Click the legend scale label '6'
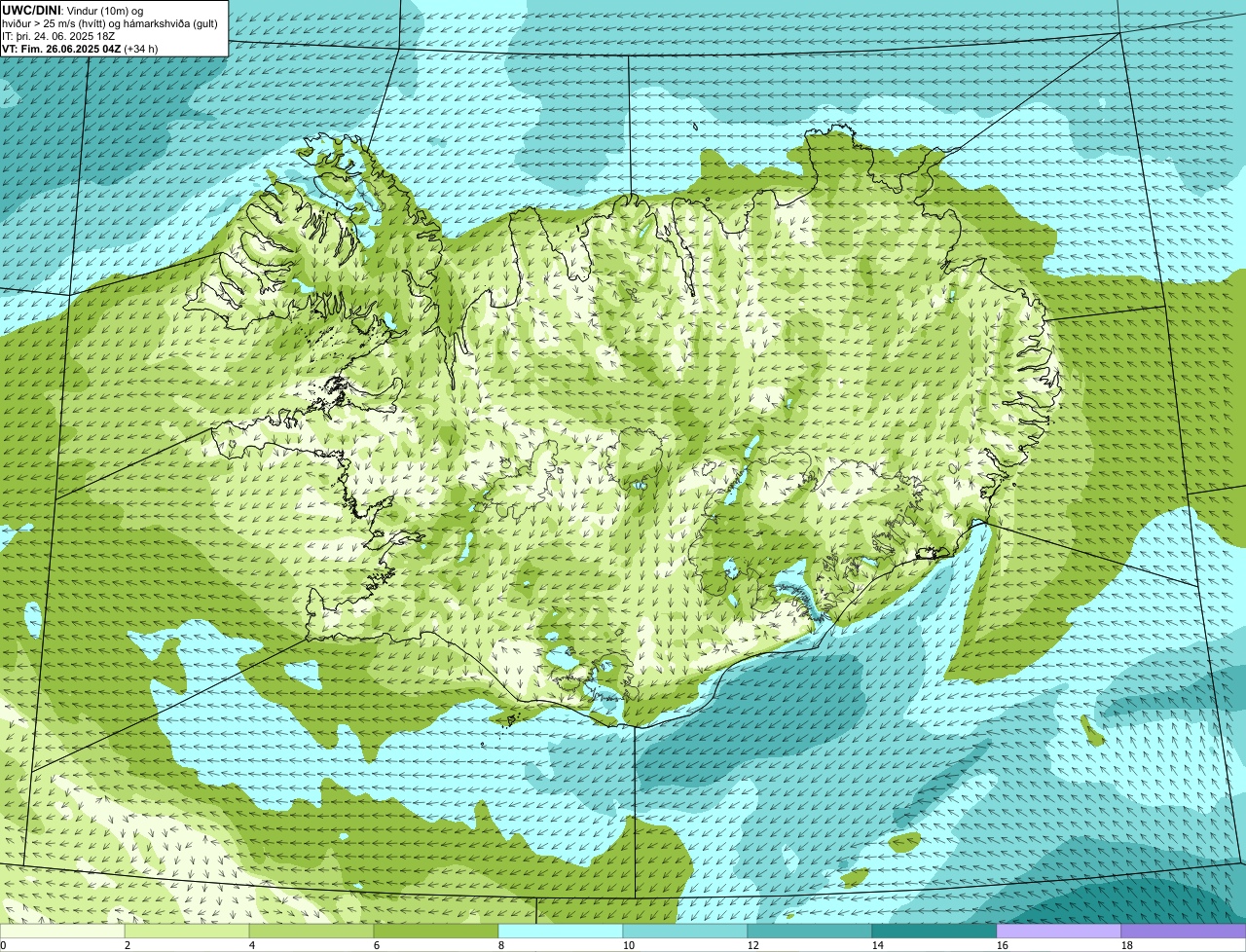Viewport: 1246px width, 952px height. (377, 945)
